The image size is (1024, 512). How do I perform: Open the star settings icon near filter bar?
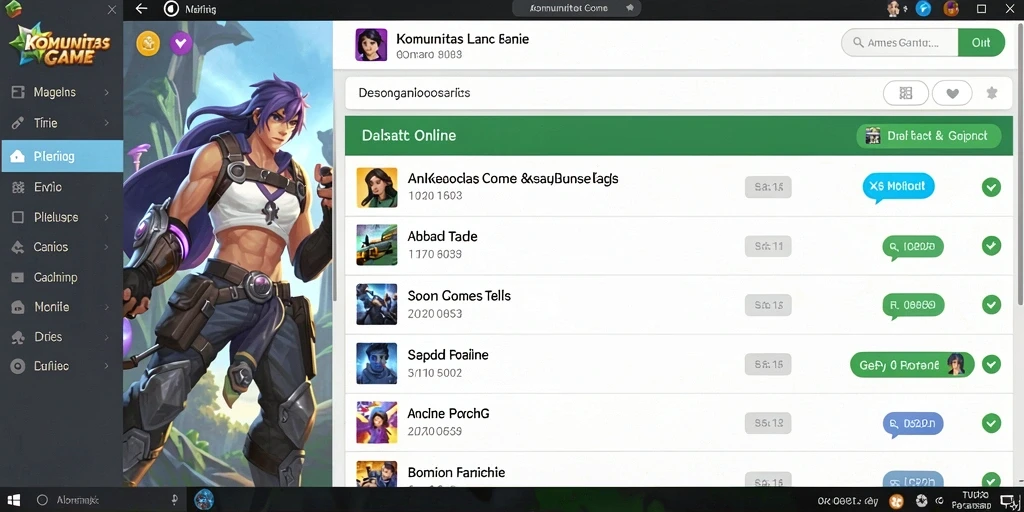pos(991,93)
